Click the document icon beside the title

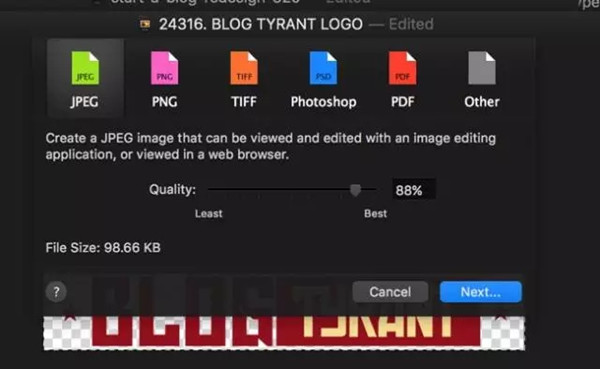click(x=145, y=24)
